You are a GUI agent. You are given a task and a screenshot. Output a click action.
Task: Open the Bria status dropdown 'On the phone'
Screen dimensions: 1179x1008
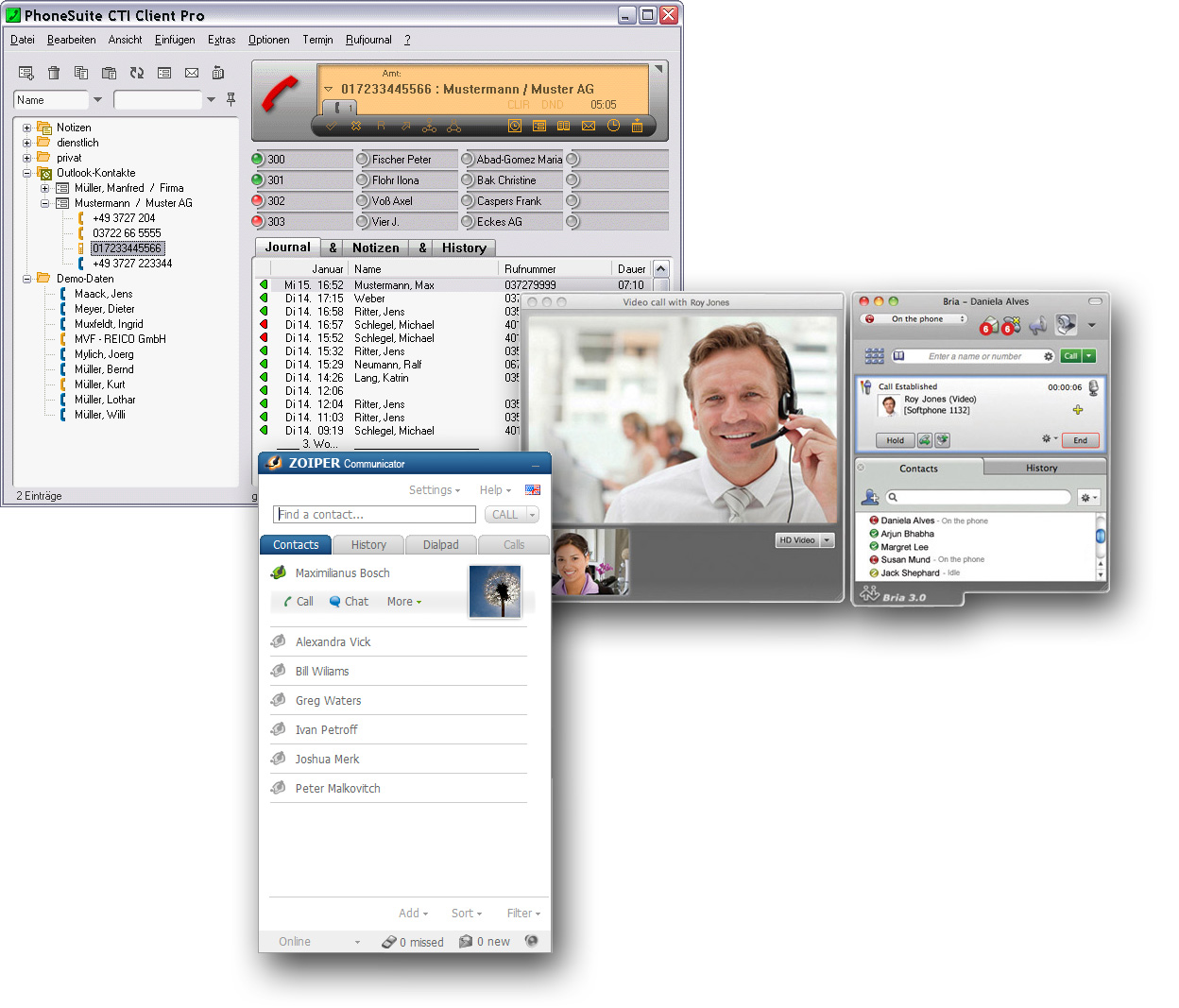coord(914,319)
